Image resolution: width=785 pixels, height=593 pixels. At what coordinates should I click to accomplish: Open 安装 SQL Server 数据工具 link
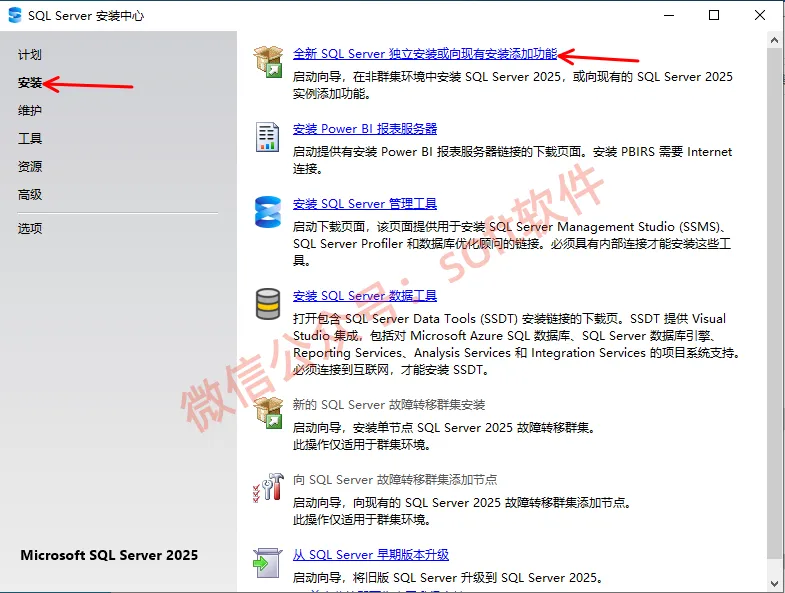pyautogui.click(x=364, y=296)
